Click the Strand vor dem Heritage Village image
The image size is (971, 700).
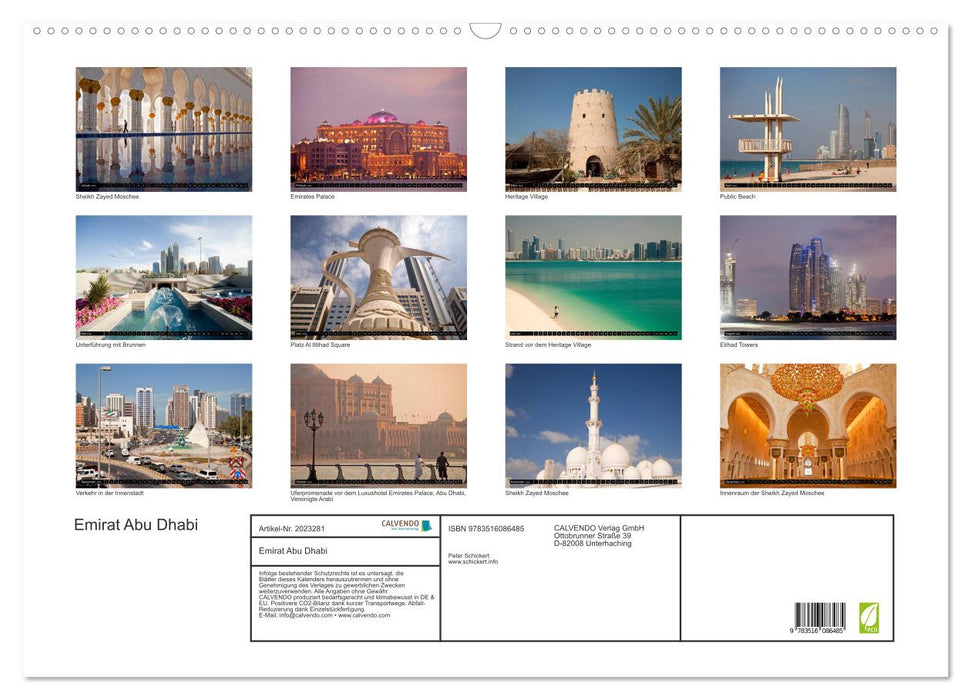(x=592, y=275)
